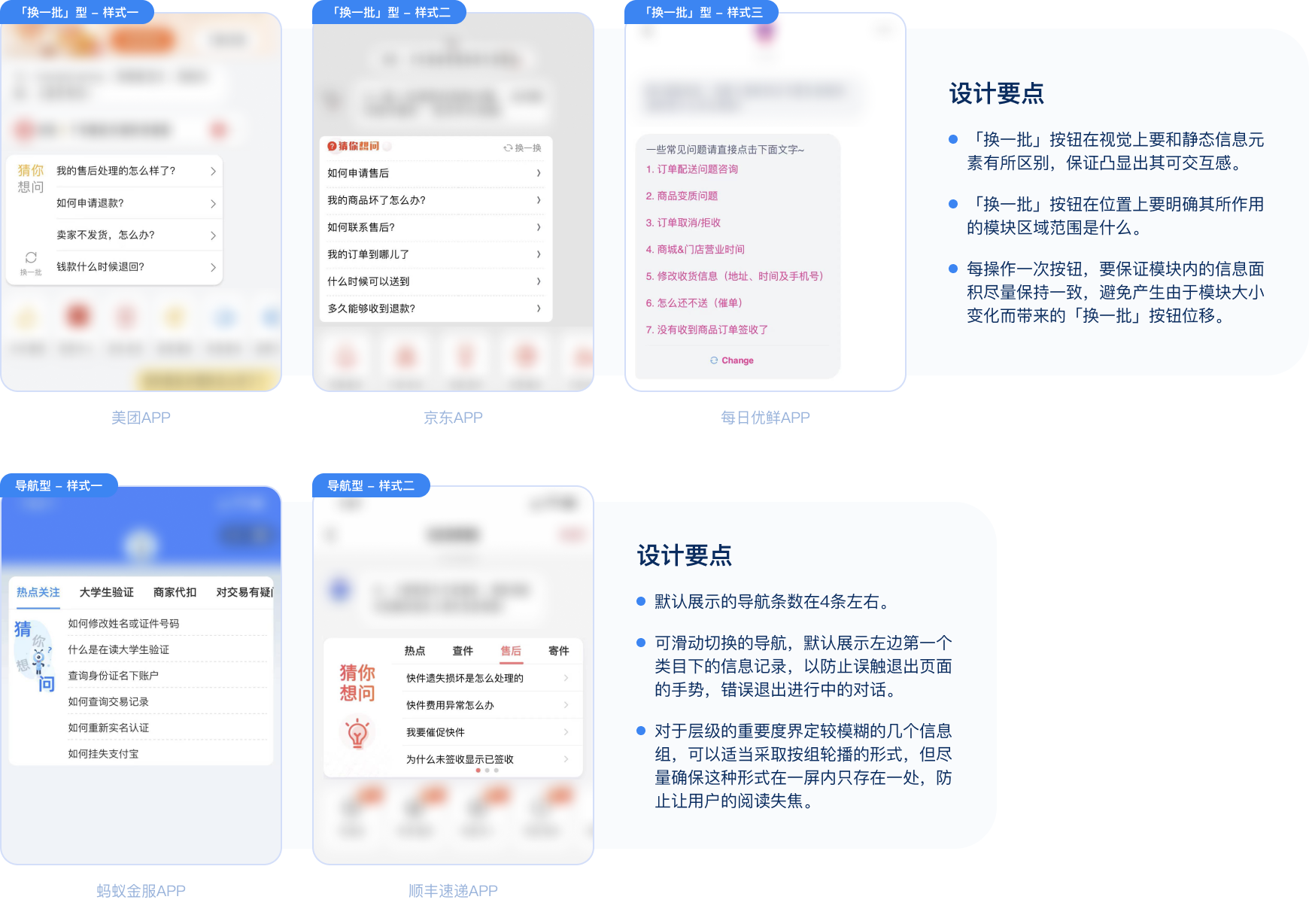Expand arrow beside 我的商品坏了怎么办?
The height and width of the screenshot is (924, 1309).
[539, 200]
